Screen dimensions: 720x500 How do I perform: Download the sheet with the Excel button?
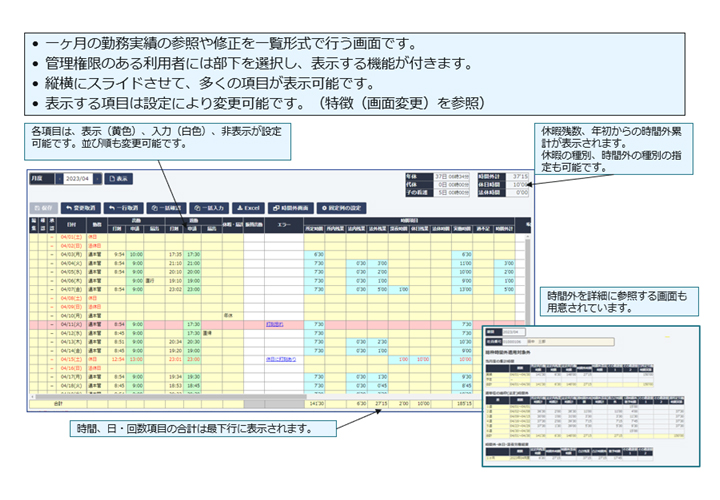(248, 208)
